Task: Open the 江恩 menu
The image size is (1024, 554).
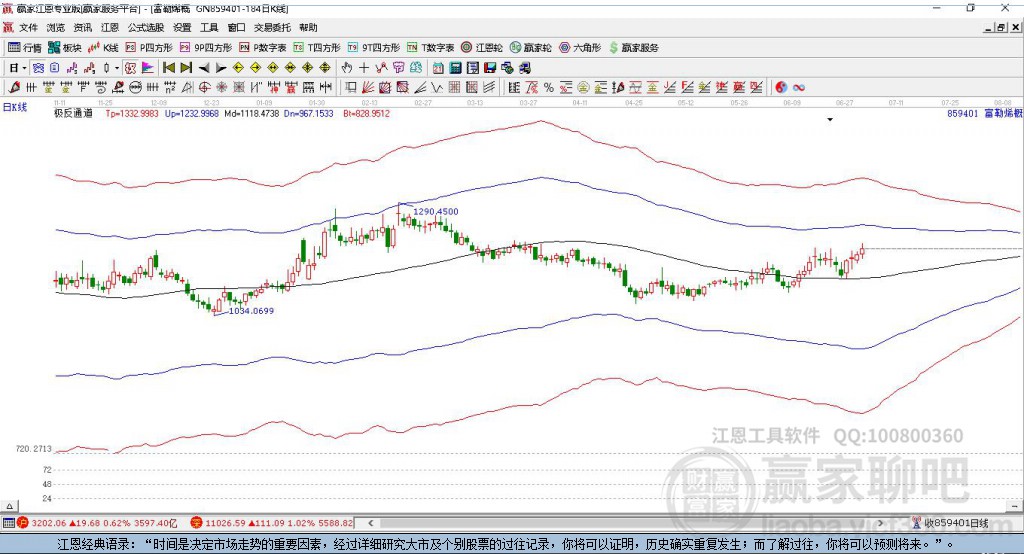Action: [x=110, y=27]
